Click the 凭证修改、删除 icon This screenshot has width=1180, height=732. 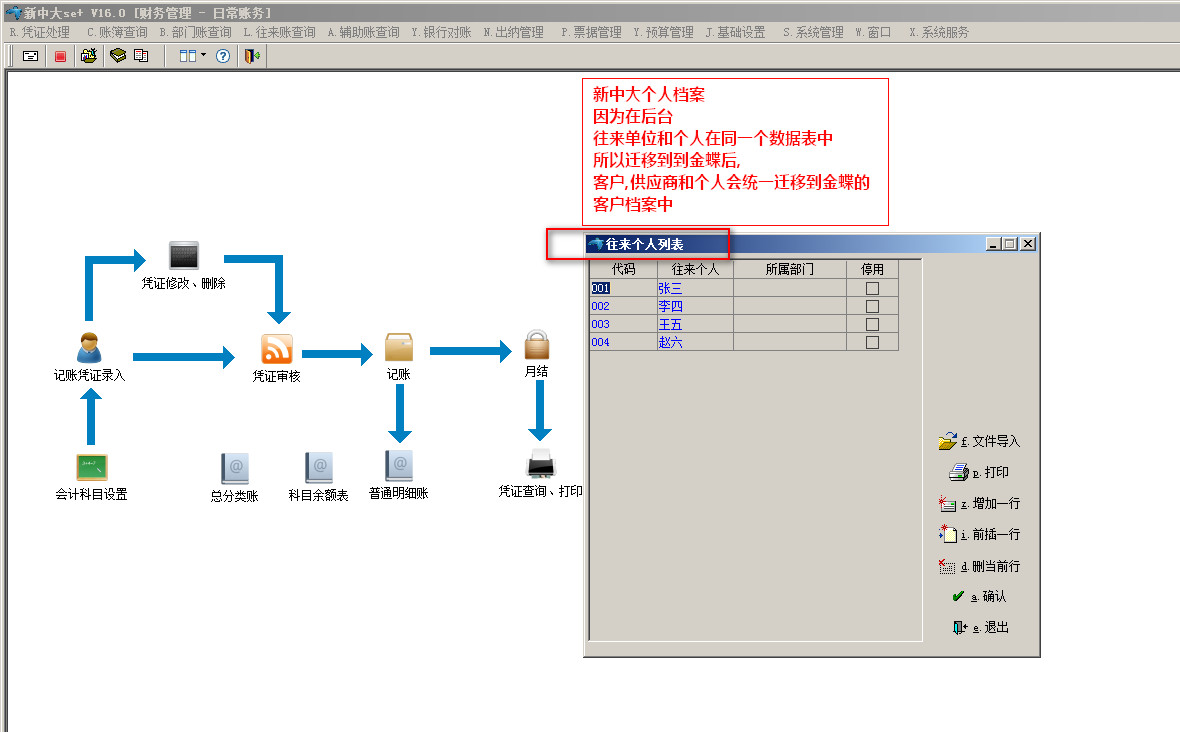click(184, 256)
